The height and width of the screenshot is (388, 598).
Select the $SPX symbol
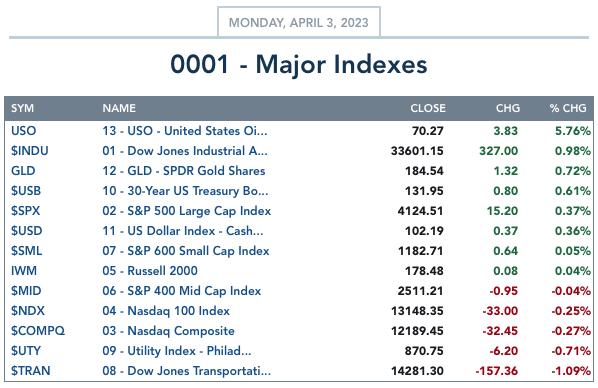pyautogui.click(x=26, y=211)
